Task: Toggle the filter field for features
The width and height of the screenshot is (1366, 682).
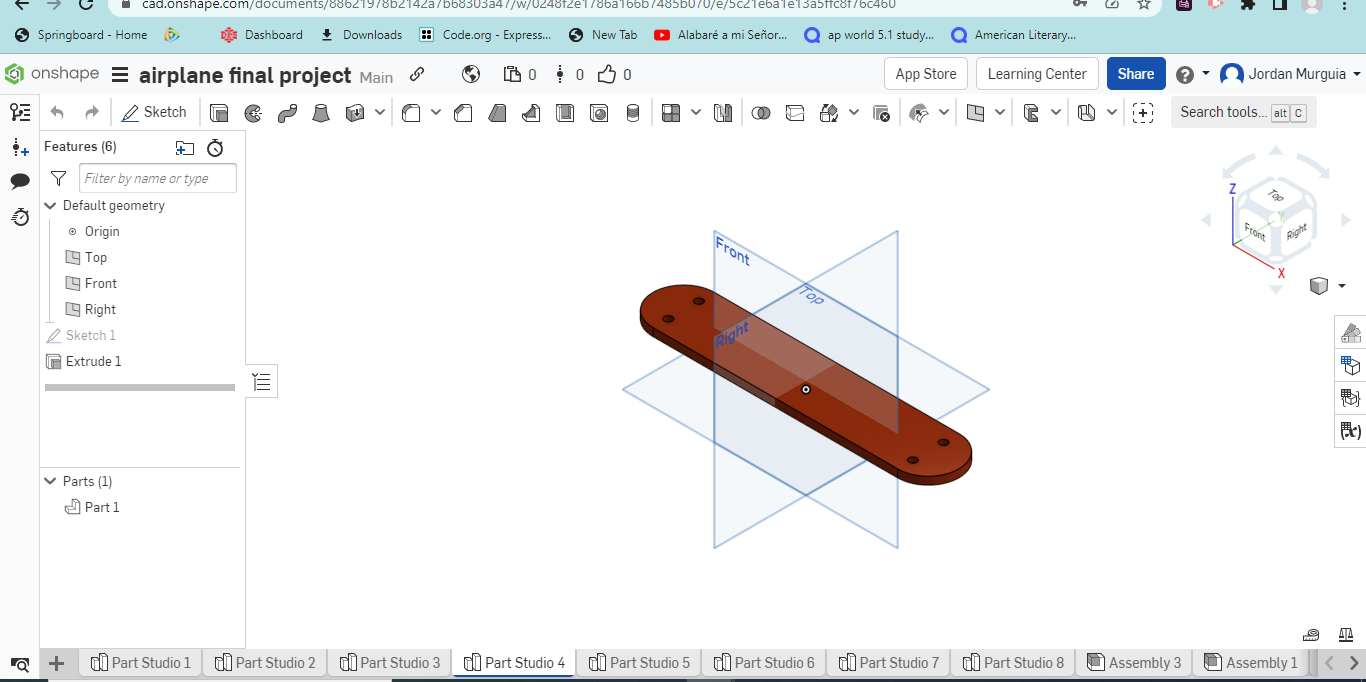Action: (x=58, y=178)
